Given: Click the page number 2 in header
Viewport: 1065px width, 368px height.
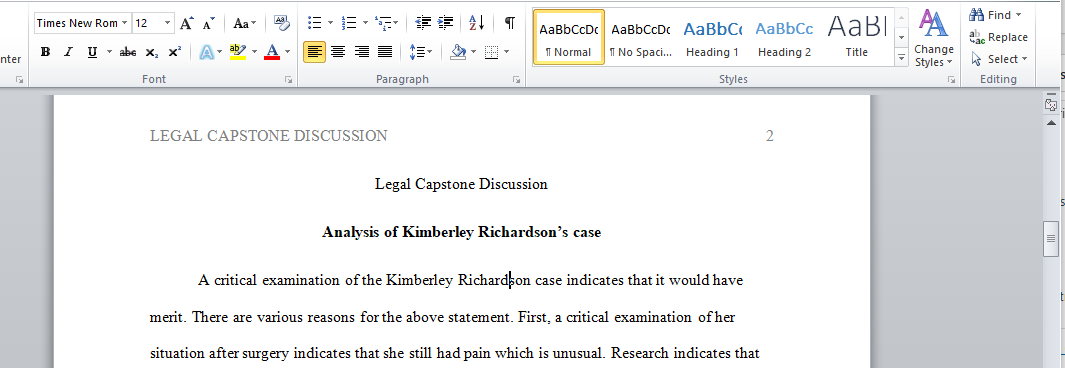Looking at the screenshot, I should point(770,136).
